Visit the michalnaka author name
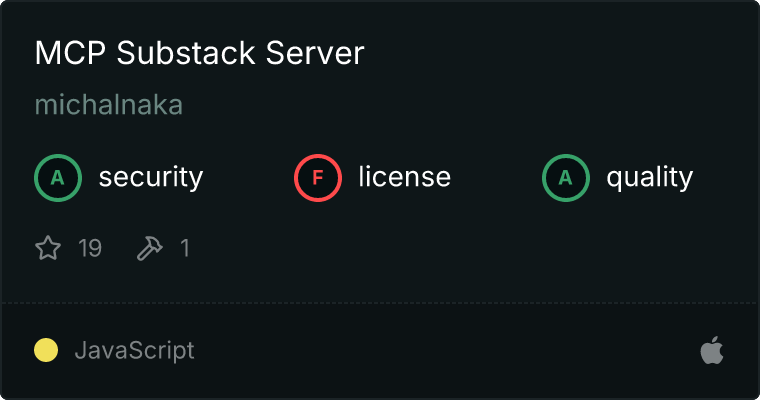This screenshot has height=400, width=760. pyautogui.click(x=108, y=105)
